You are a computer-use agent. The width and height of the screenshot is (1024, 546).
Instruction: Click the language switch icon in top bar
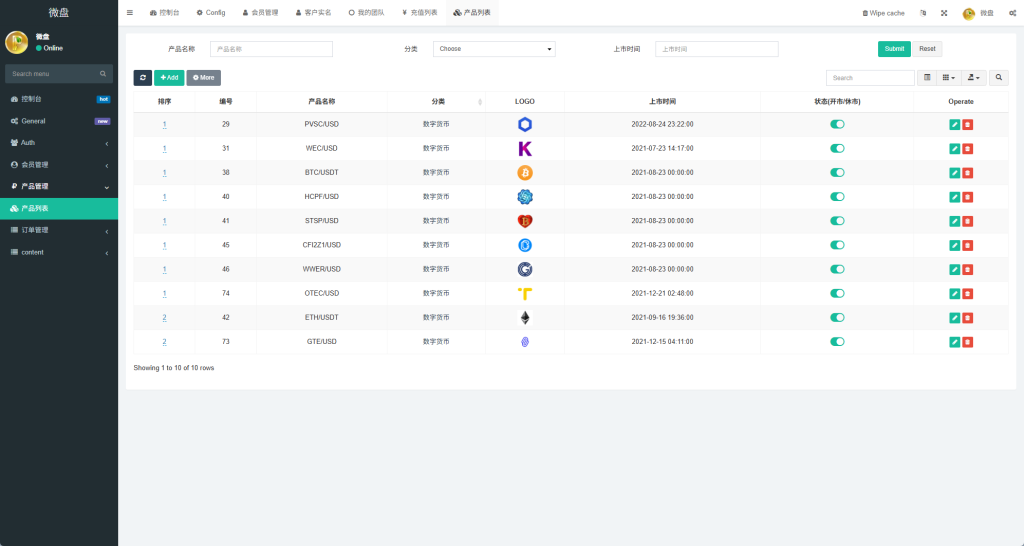922,13
